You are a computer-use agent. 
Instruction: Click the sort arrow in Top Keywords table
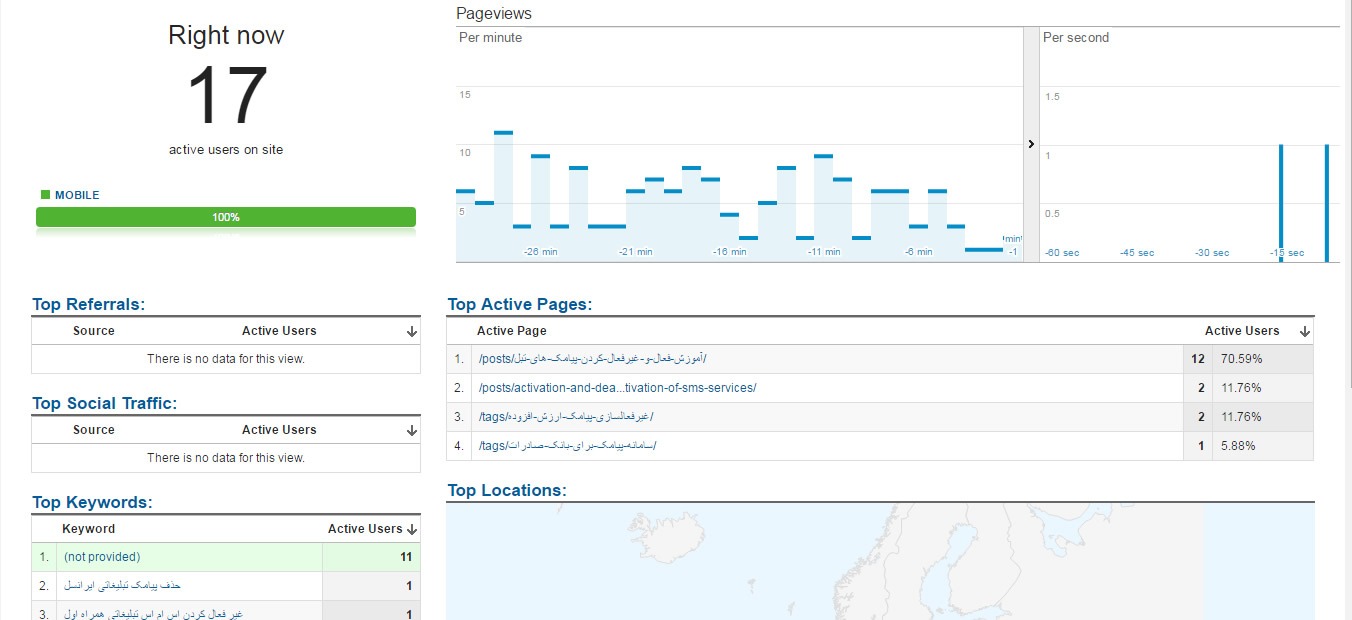[x=412, y=530]
